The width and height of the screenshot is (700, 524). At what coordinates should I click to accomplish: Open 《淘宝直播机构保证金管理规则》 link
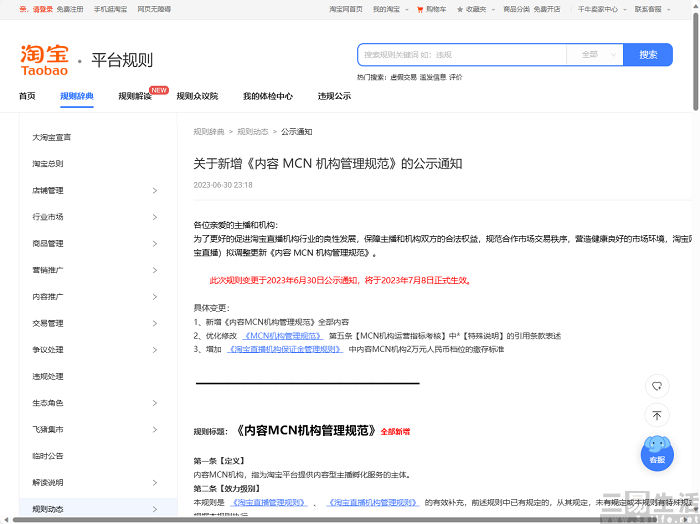click(285, 350)
